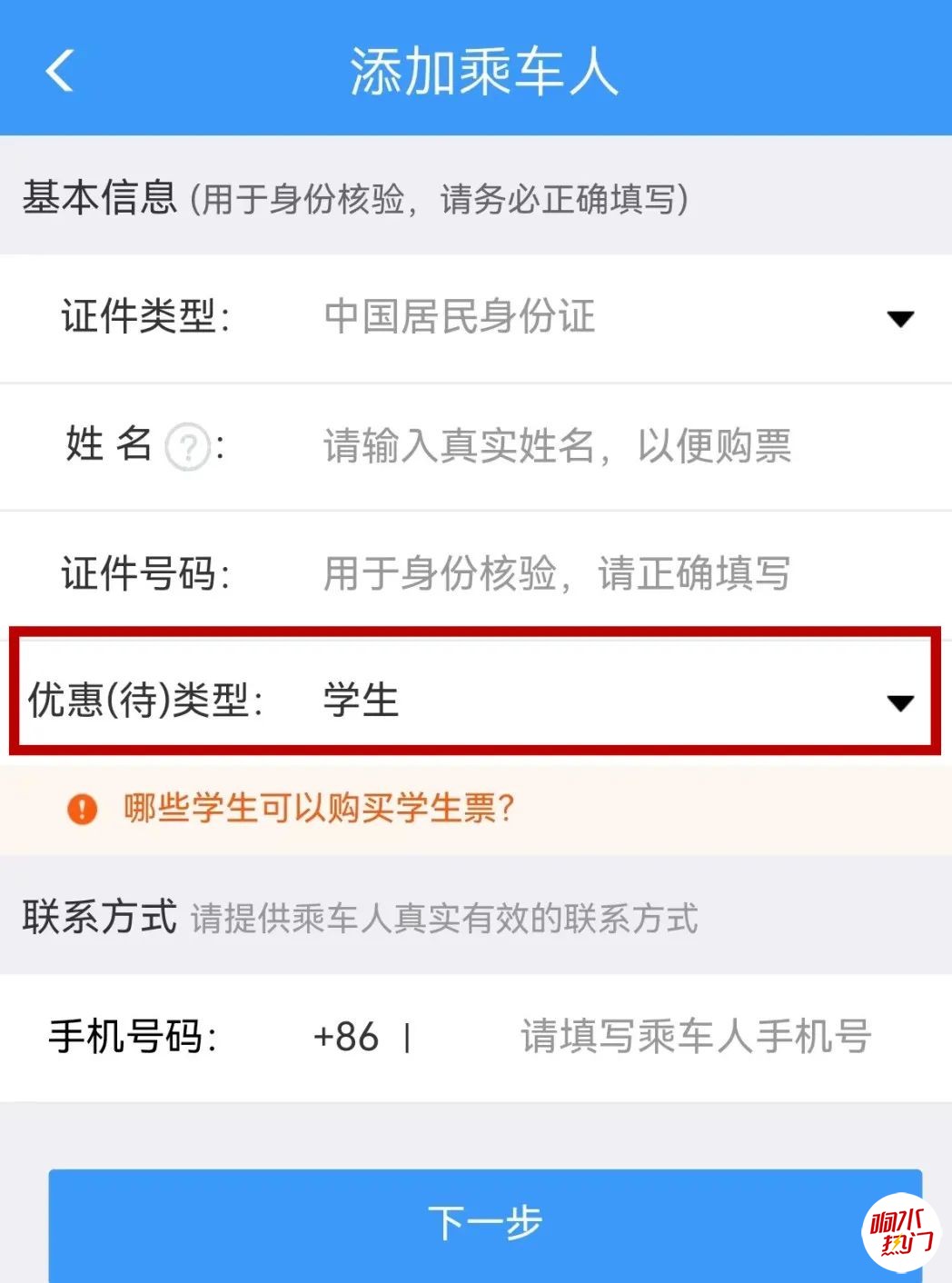Click the orange exclamation warning icon
The height and width of the screenshot is (1283, 952).
[x=82, y=808]
